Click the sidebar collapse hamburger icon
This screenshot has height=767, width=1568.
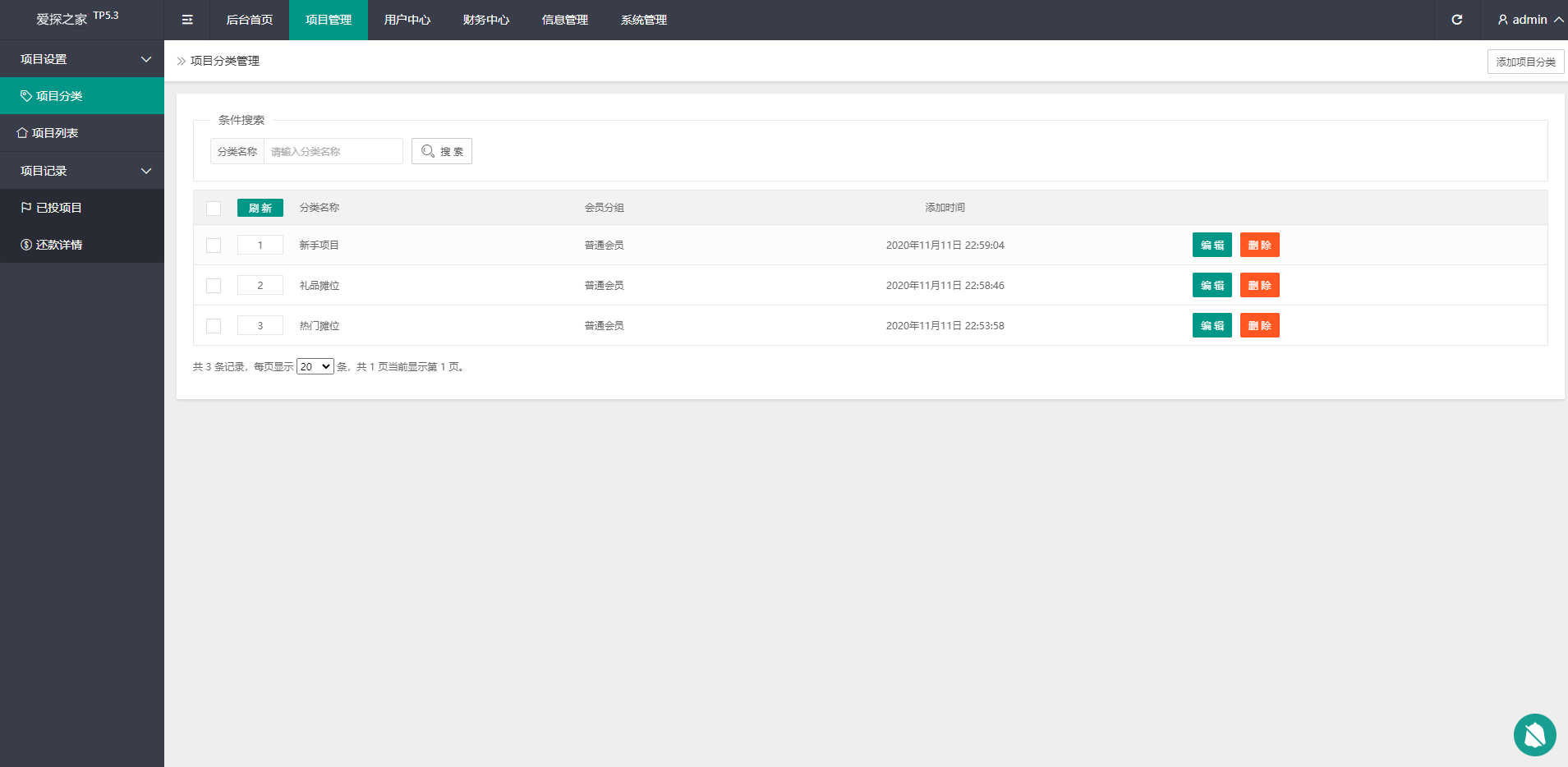click(187, 20)
